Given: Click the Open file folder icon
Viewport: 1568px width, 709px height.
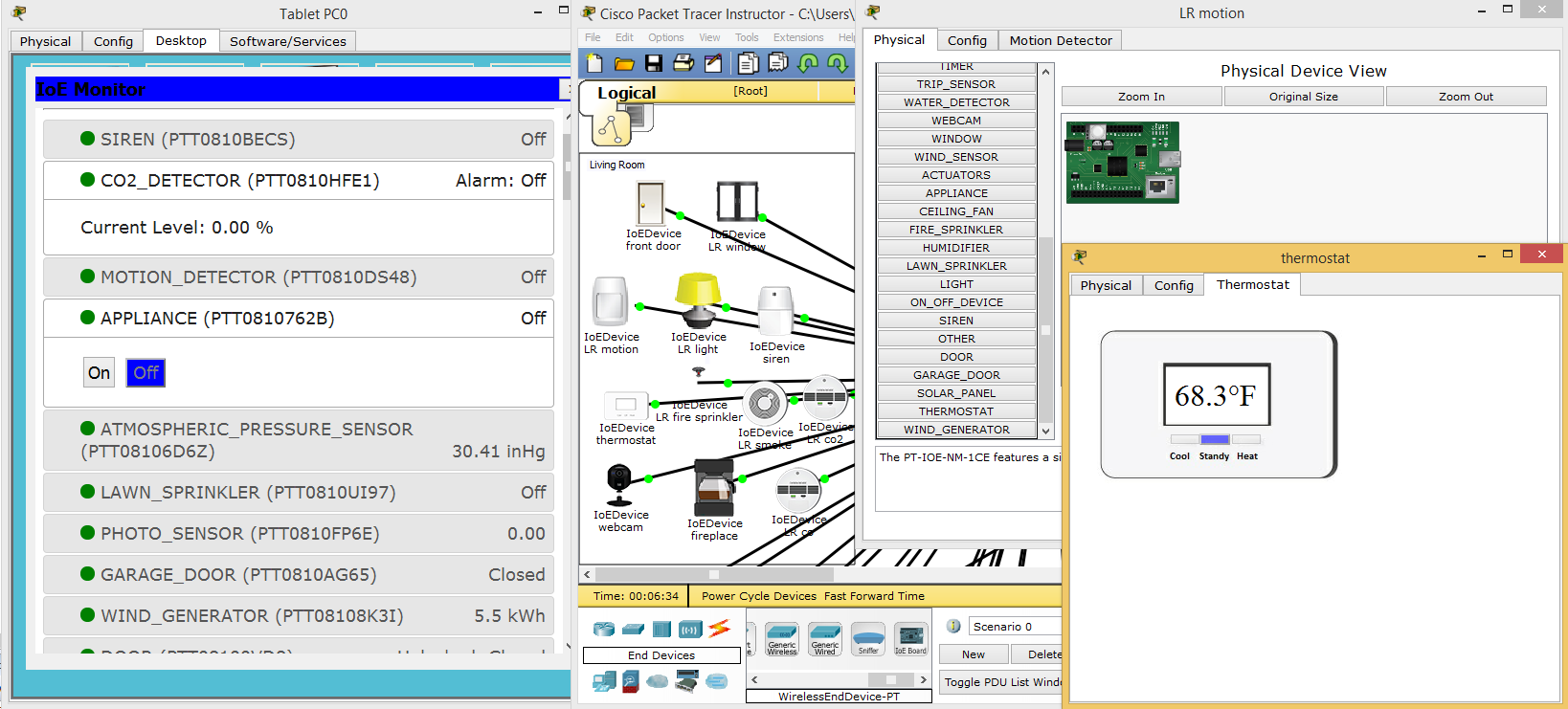Looking at the screenshot, I should [x=624, y=63].
